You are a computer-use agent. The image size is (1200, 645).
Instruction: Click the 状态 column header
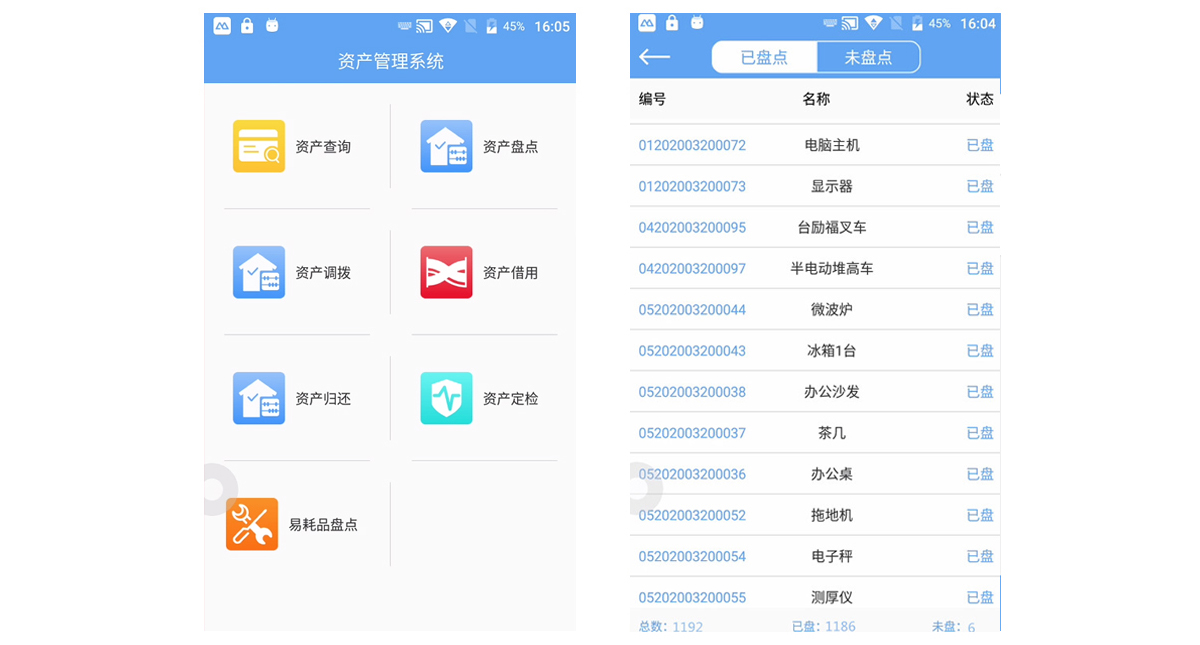point(979,99)
